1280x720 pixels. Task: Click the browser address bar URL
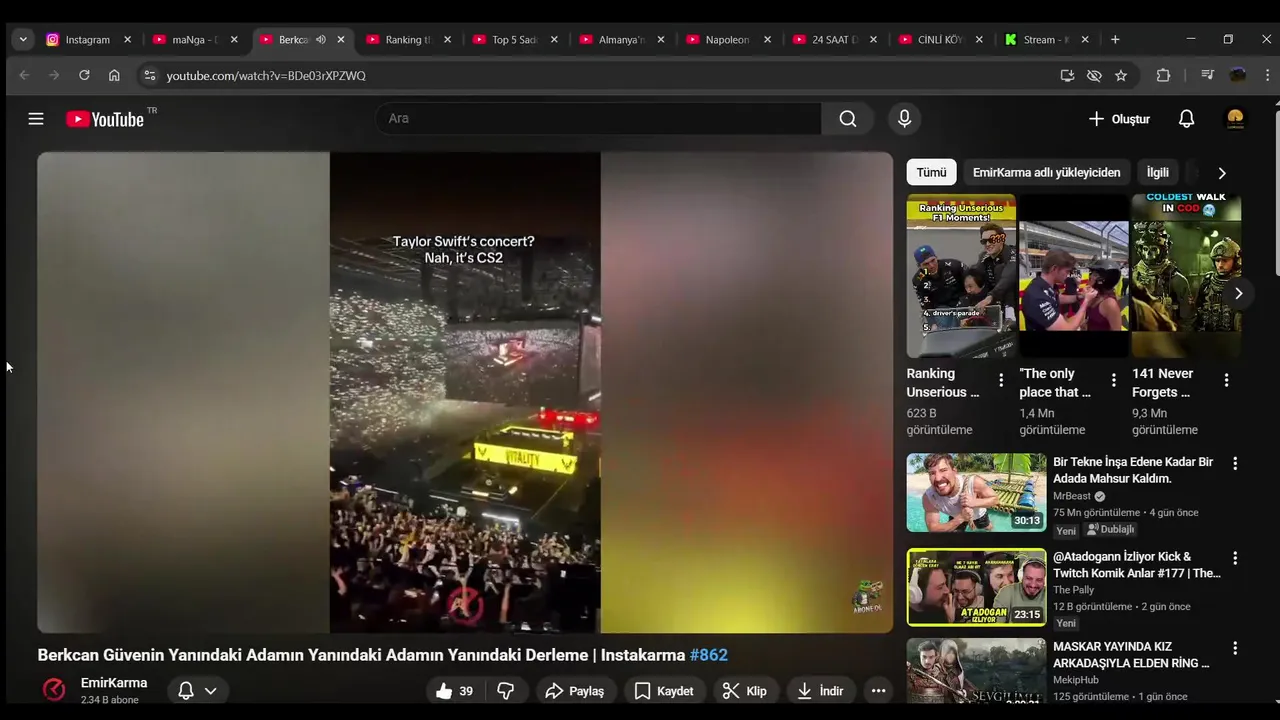[x=266, y=75]
